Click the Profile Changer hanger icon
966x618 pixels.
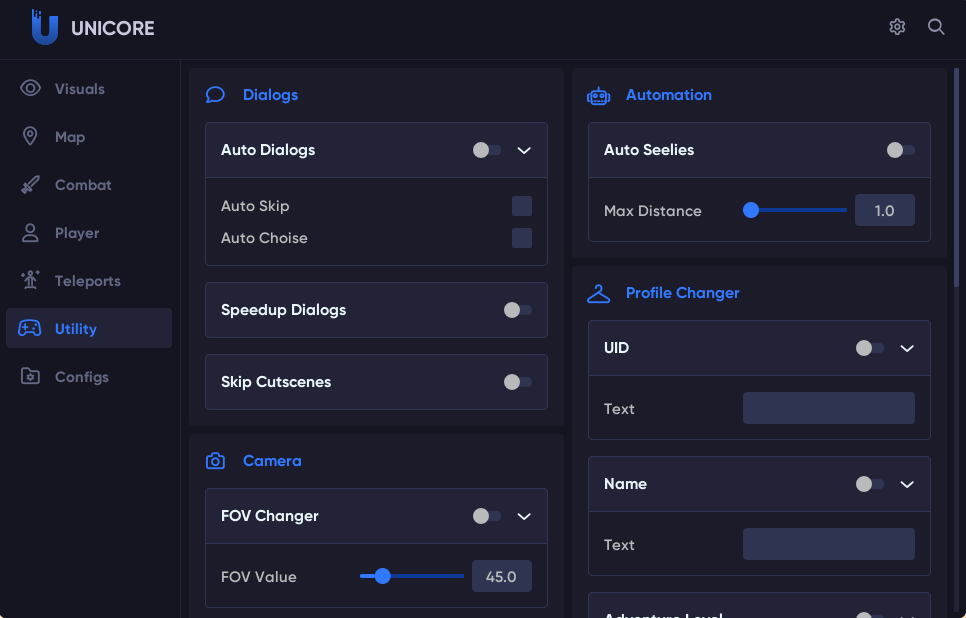tap(598, 293)
